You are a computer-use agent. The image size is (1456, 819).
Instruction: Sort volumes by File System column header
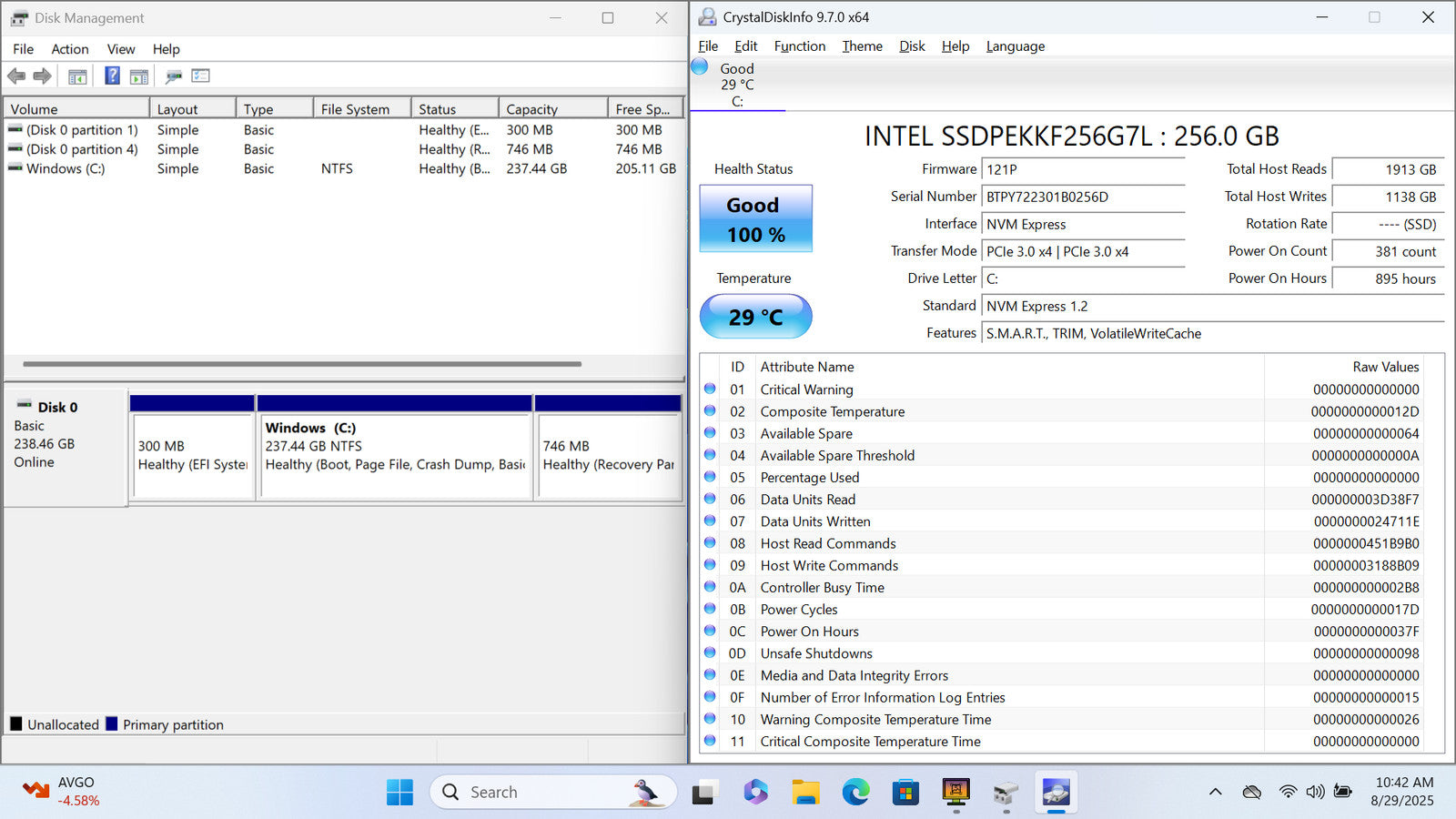point(362,108)
